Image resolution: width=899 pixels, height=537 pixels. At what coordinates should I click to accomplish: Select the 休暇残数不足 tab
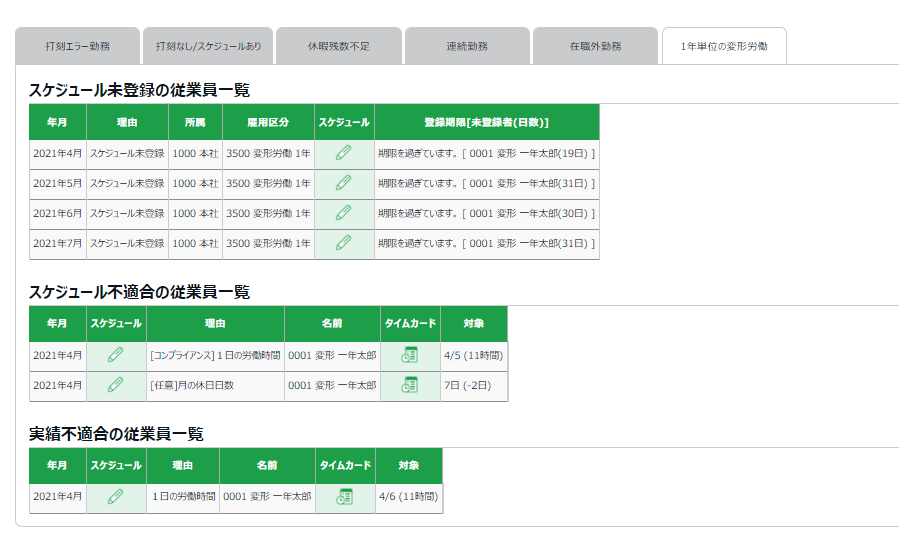point(339,46)
